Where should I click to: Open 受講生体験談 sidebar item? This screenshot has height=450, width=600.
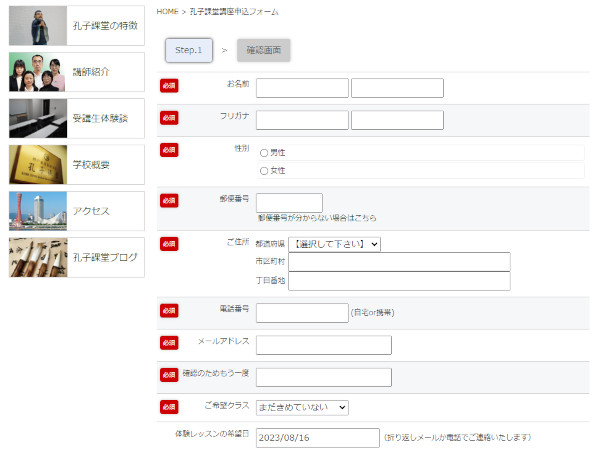tap(38, 118)
